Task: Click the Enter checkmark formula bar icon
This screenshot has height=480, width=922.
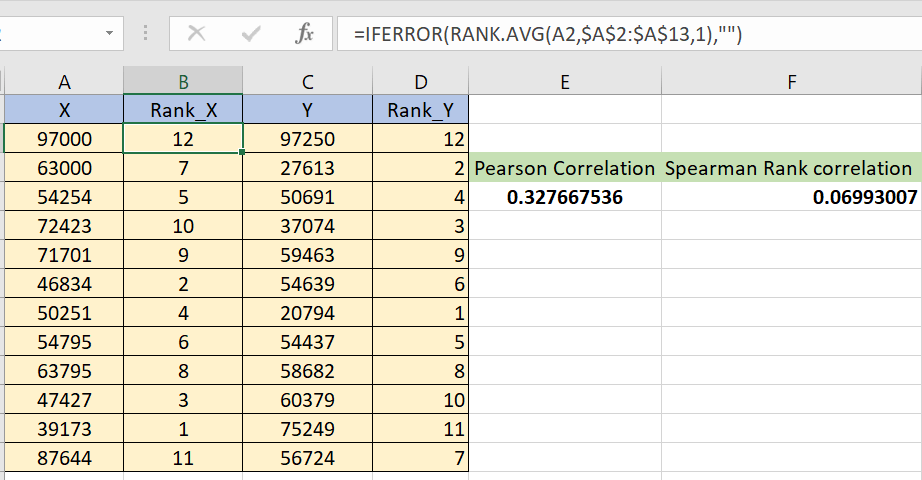Action: click(251, 34)
